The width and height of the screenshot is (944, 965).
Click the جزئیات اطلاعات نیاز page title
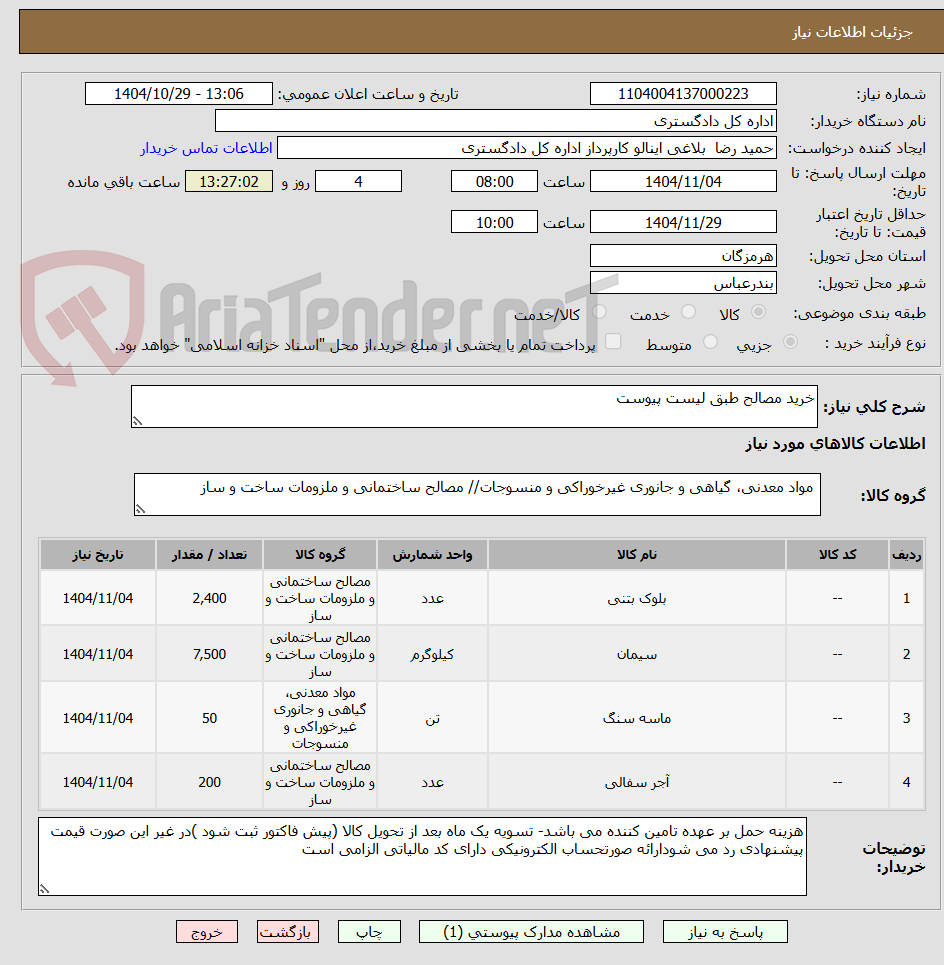852,32
